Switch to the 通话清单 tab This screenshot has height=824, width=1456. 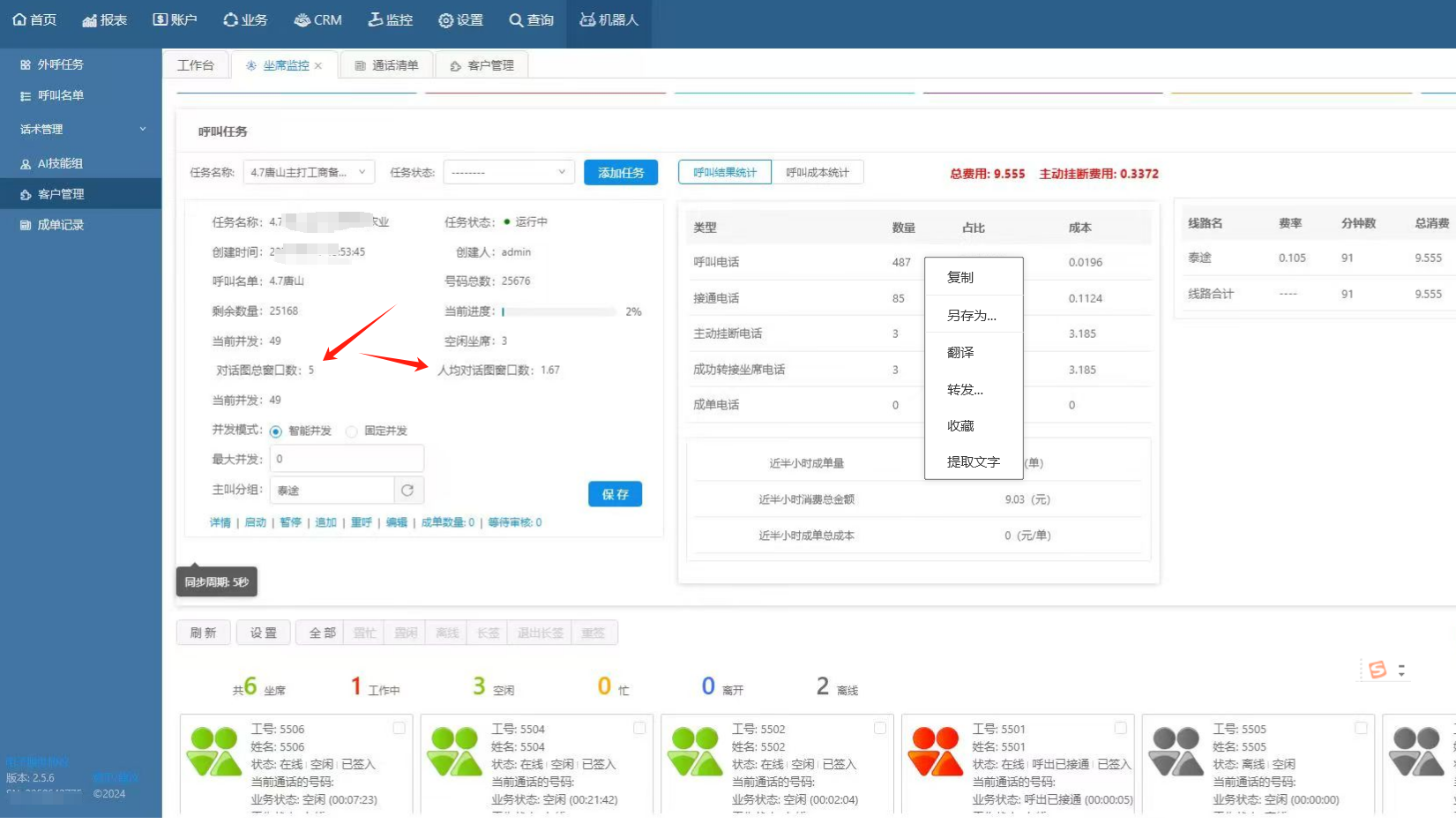(x=385, y=65)
